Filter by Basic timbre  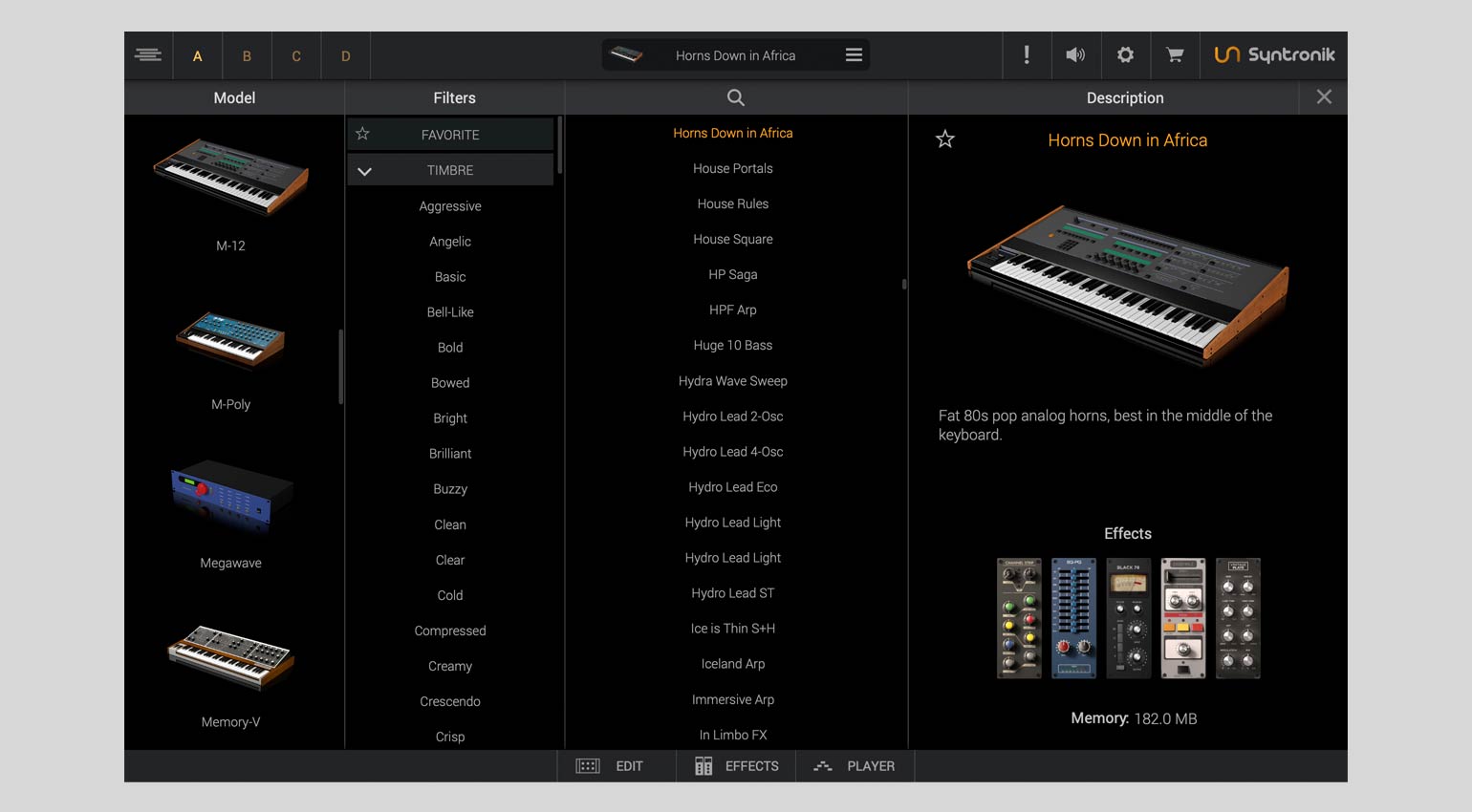click(450, 277)
